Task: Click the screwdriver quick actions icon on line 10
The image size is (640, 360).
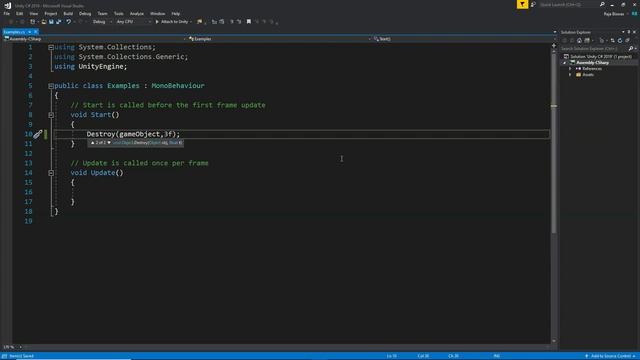Action: click(x=38, y=134)
